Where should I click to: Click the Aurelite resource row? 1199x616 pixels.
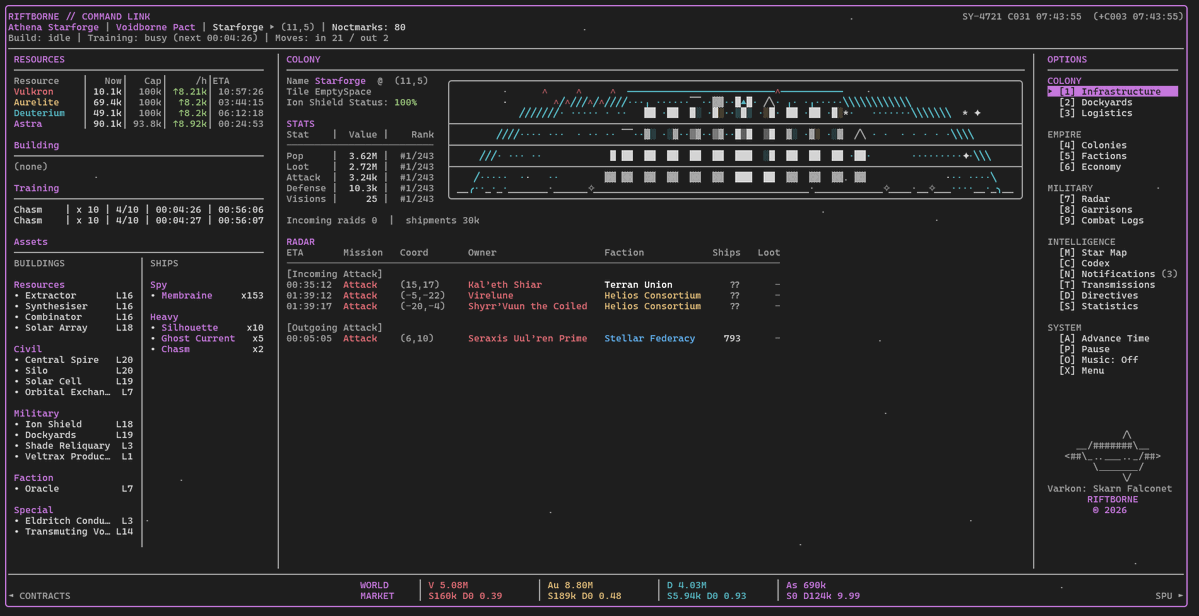coord(138,102)
